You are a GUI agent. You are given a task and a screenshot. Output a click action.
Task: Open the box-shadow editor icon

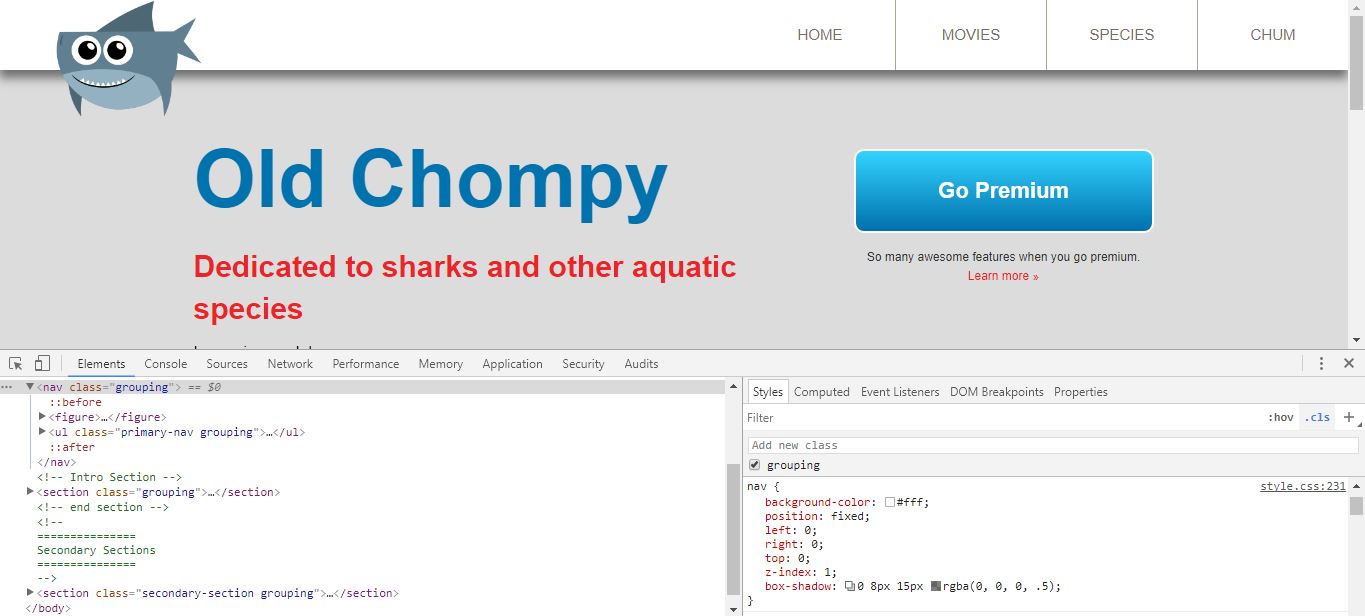click(850, 587)
